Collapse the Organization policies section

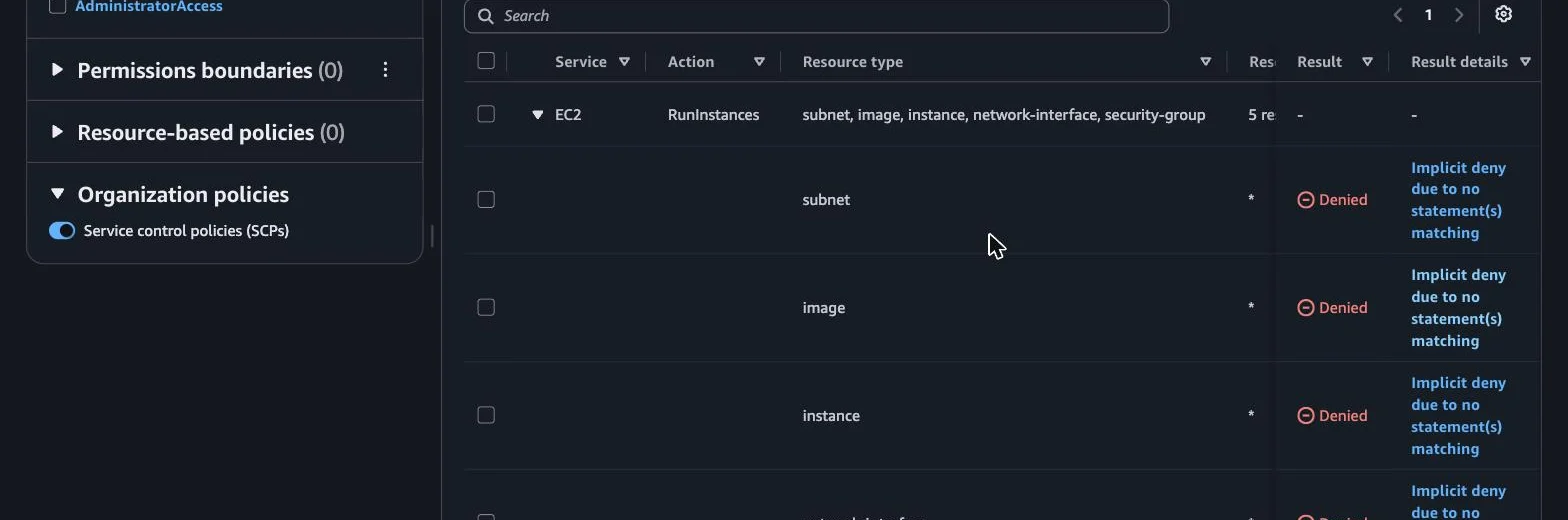pyautogui.click(x=57, y=194)
